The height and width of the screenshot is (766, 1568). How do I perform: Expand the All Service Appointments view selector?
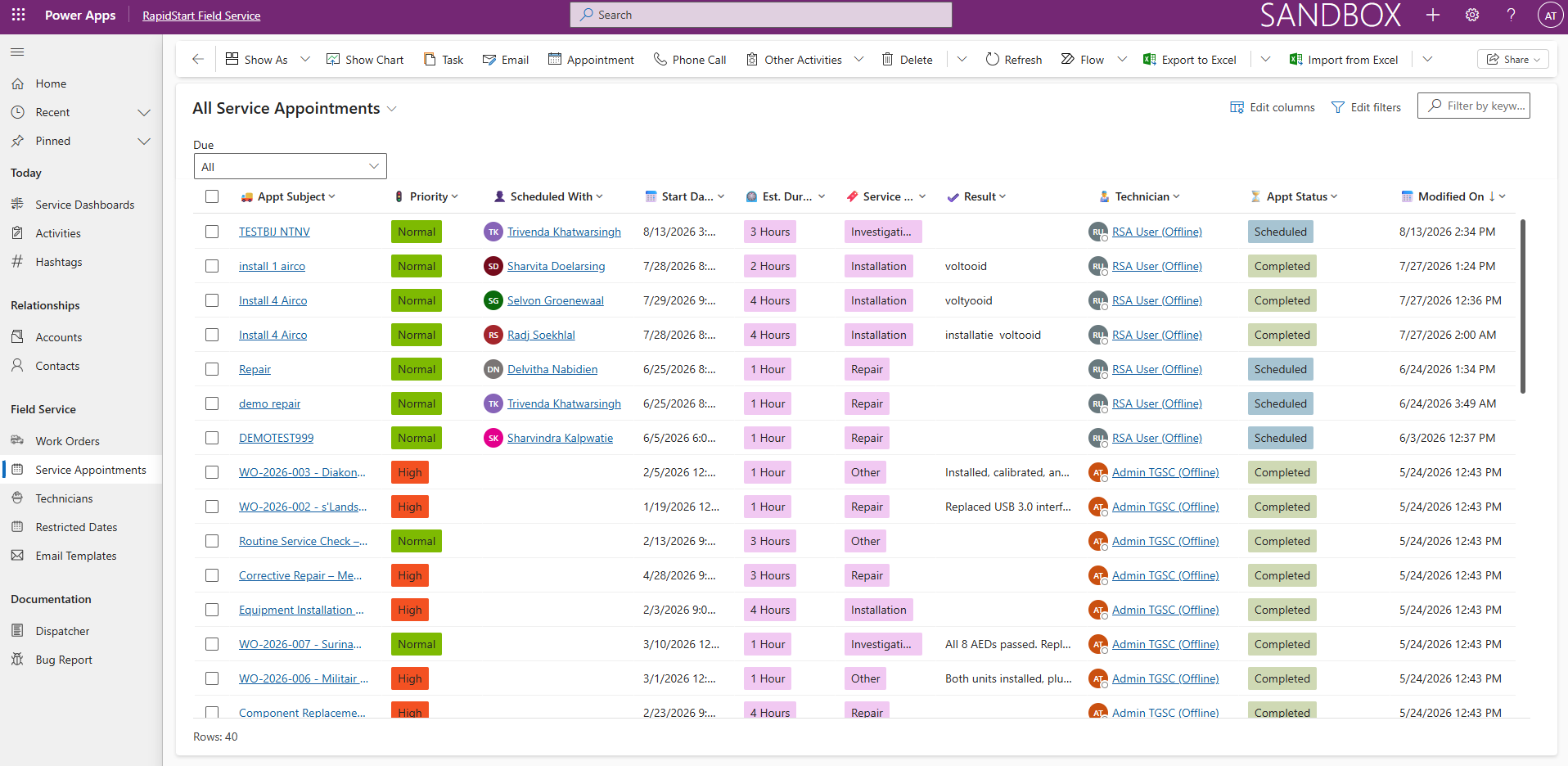(x=392, y=109)
